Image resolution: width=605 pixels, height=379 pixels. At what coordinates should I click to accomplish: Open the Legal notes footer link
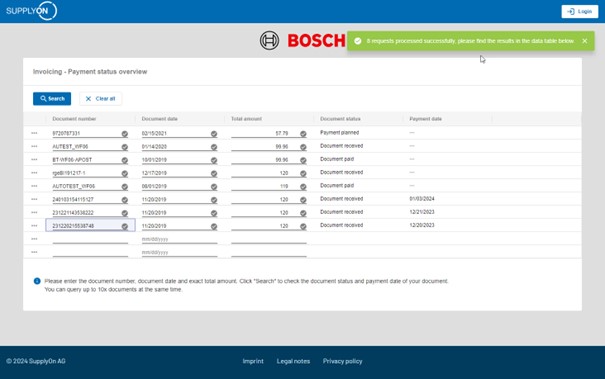[x=293, y=361]
